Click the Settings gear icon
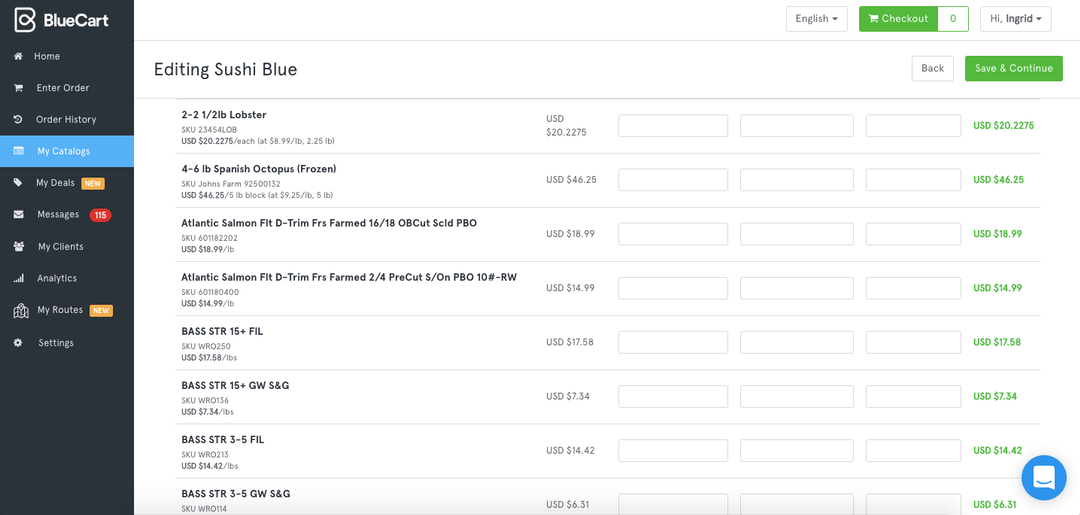Screen dimensions: 1080x515 19,343
